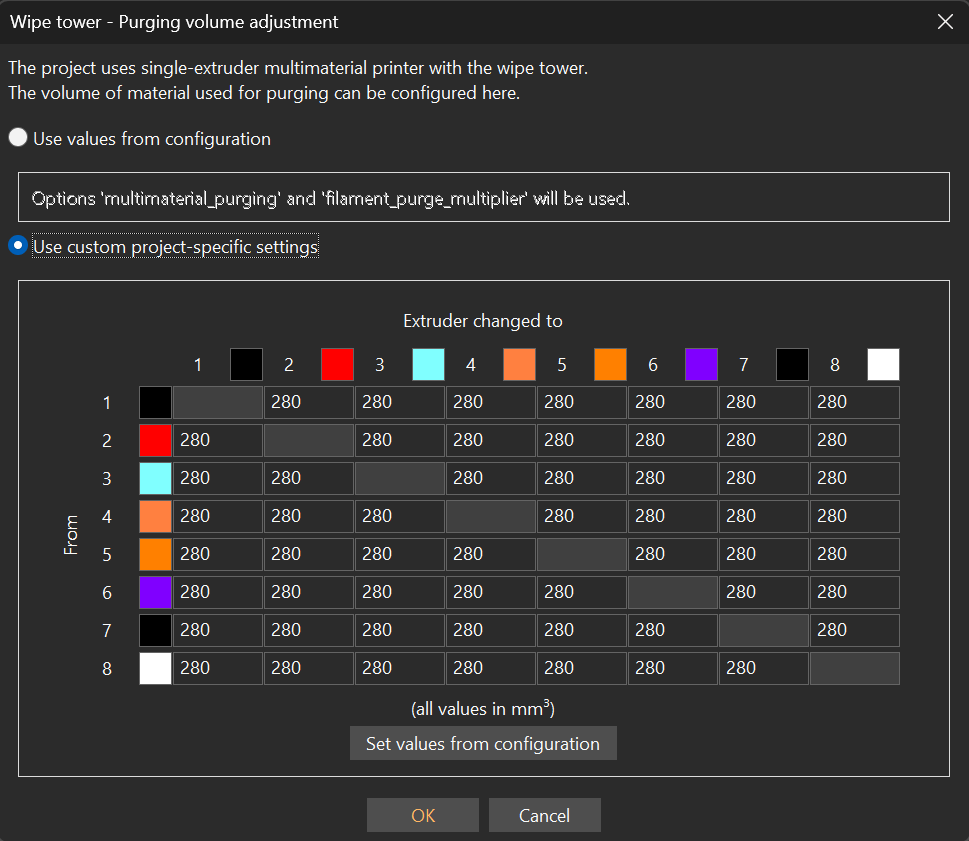969x841 pixels.
Task: Click red swatch in the column header for extruder 2
Action: 337,365
